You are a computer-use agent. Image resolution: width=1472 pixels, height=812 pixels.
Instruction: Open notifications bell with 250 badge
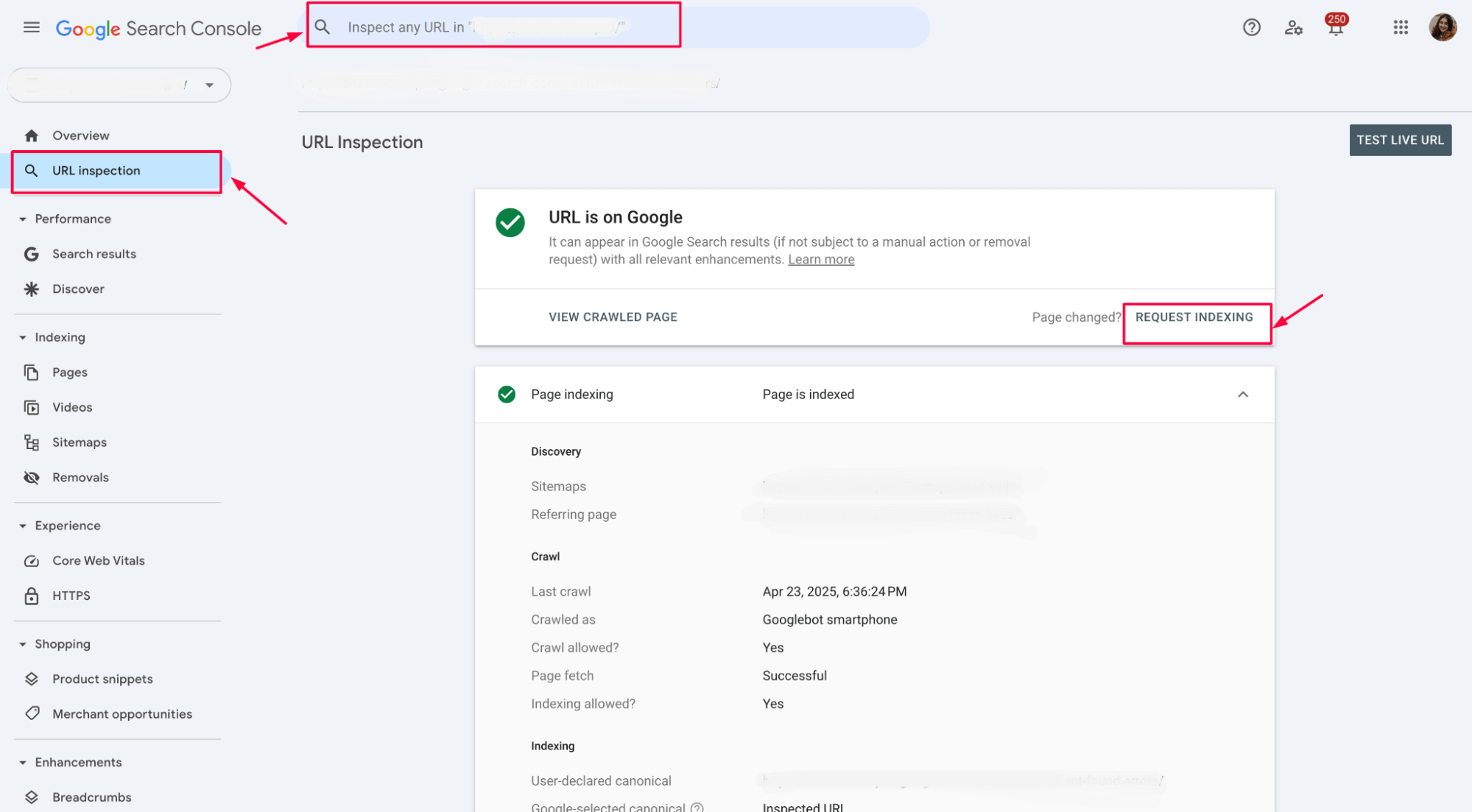[x=1335, y=27]
